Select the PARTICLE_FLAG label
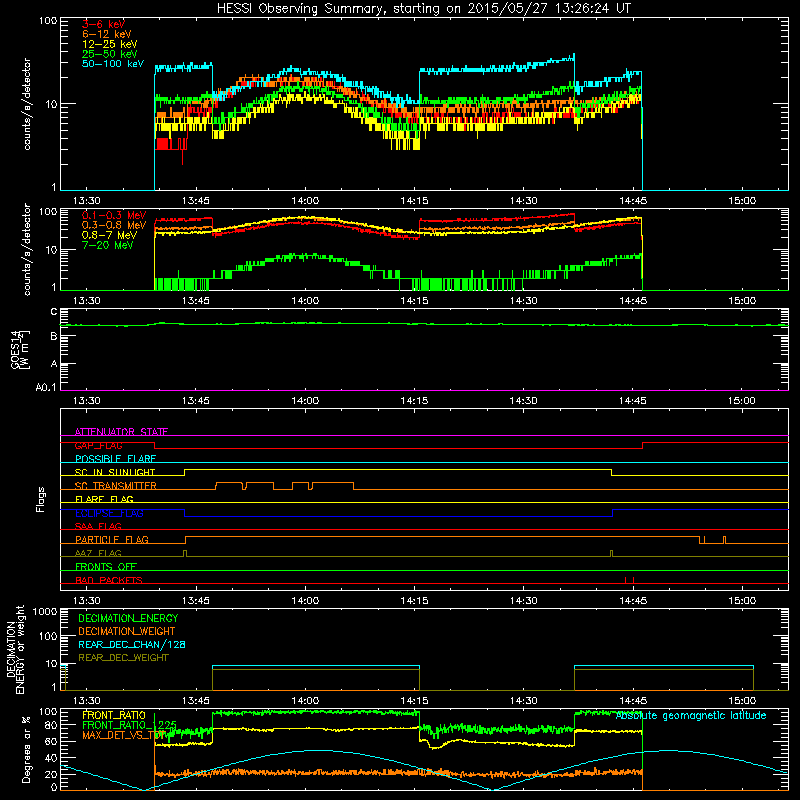Screen dimensions: 800x800 point(112,540)
